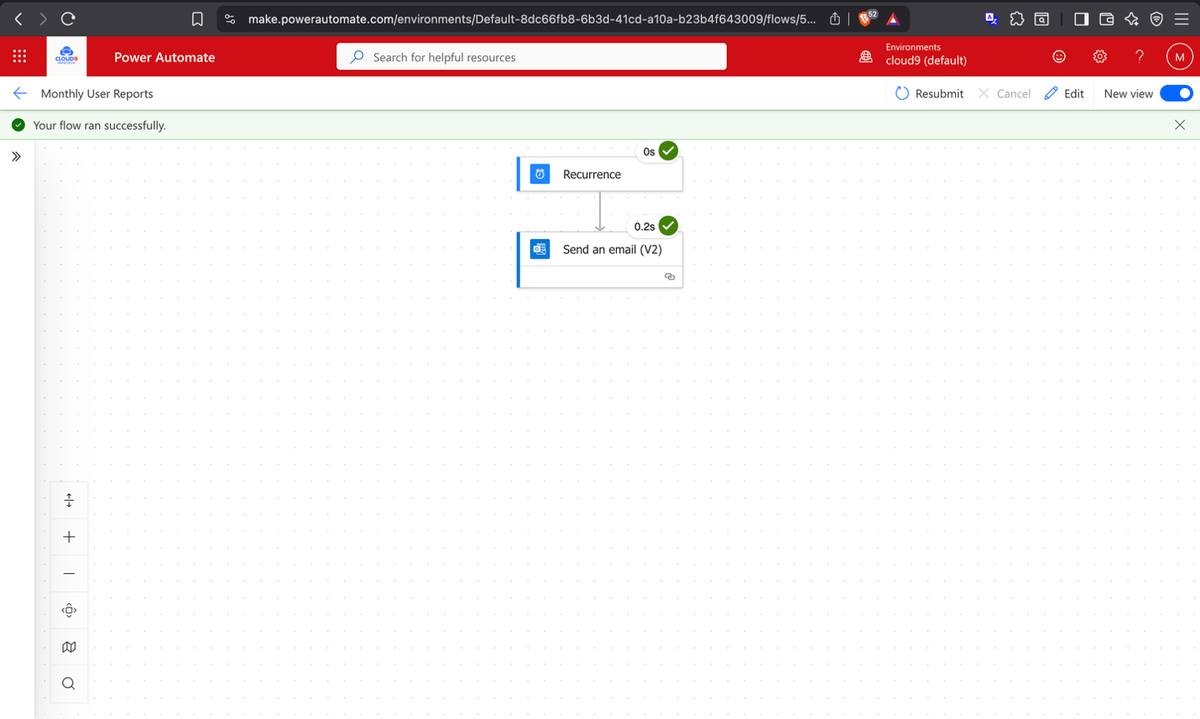Click the Monthly User Reports flow title
The width and height of the screenshot is (1200, 719).
97,93
